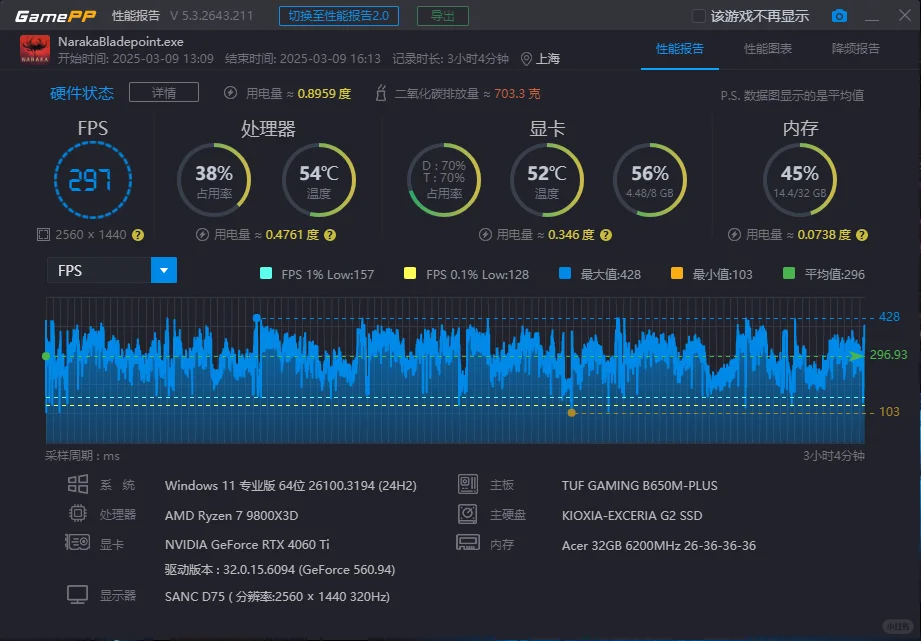921x641 pixels.
Task: Click the help icon next to memory power usage
Action: [x=862, y=235]
